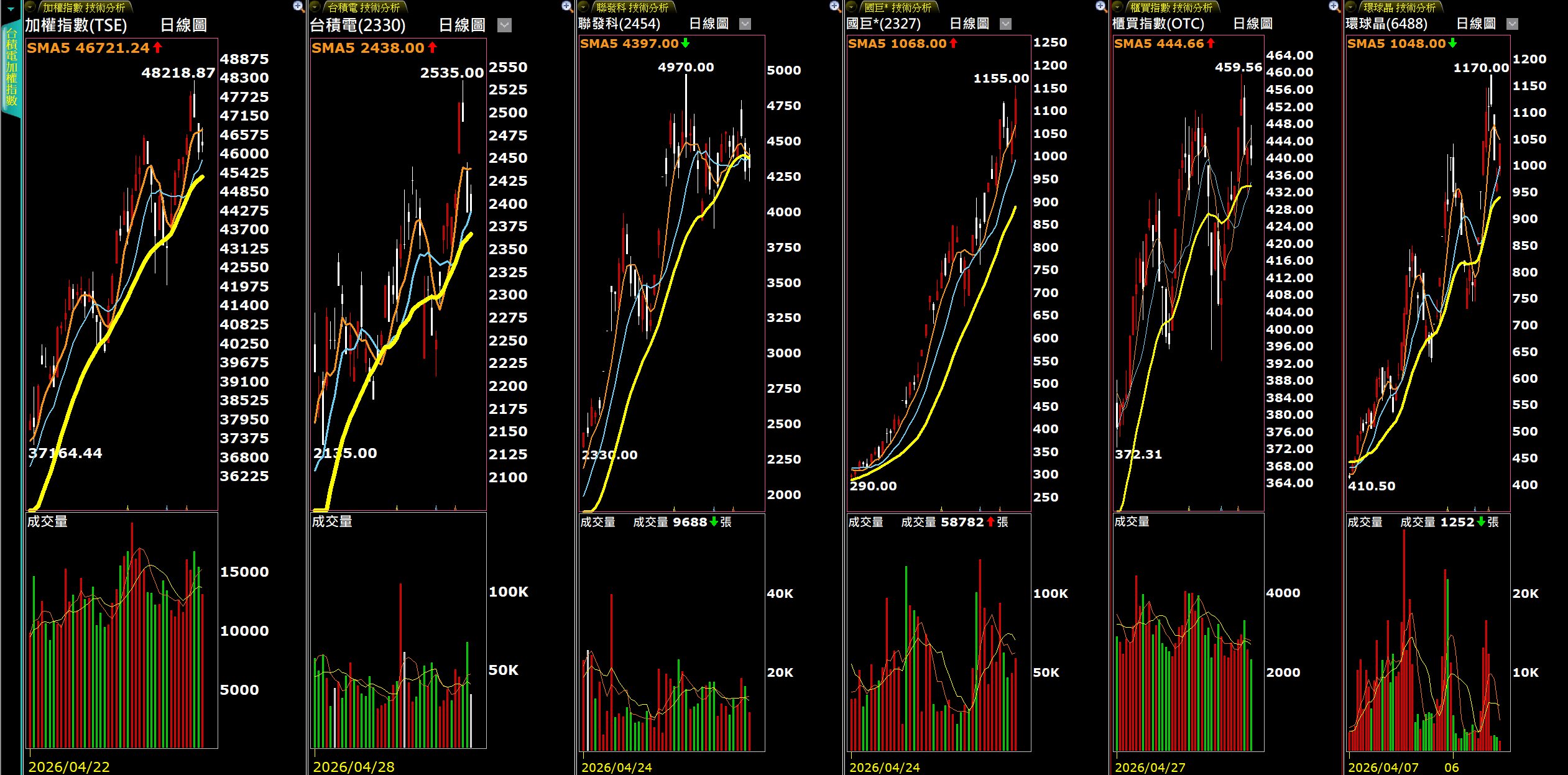Viewport: 1568px width, 775px height.
Task: Open the round menu button beside 加權指數 技術分析 tab
Action: coord(30,7)
